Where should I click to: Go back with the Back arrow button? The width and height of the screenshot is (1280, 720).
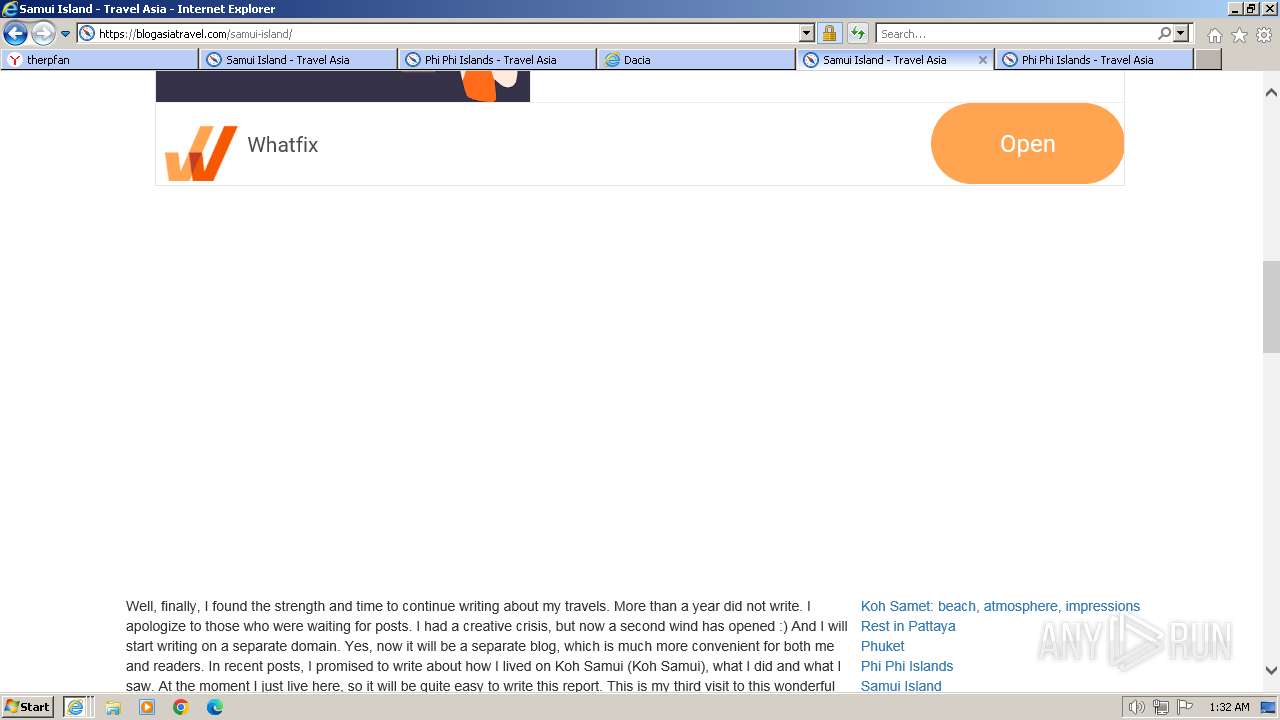pos(15,33)
